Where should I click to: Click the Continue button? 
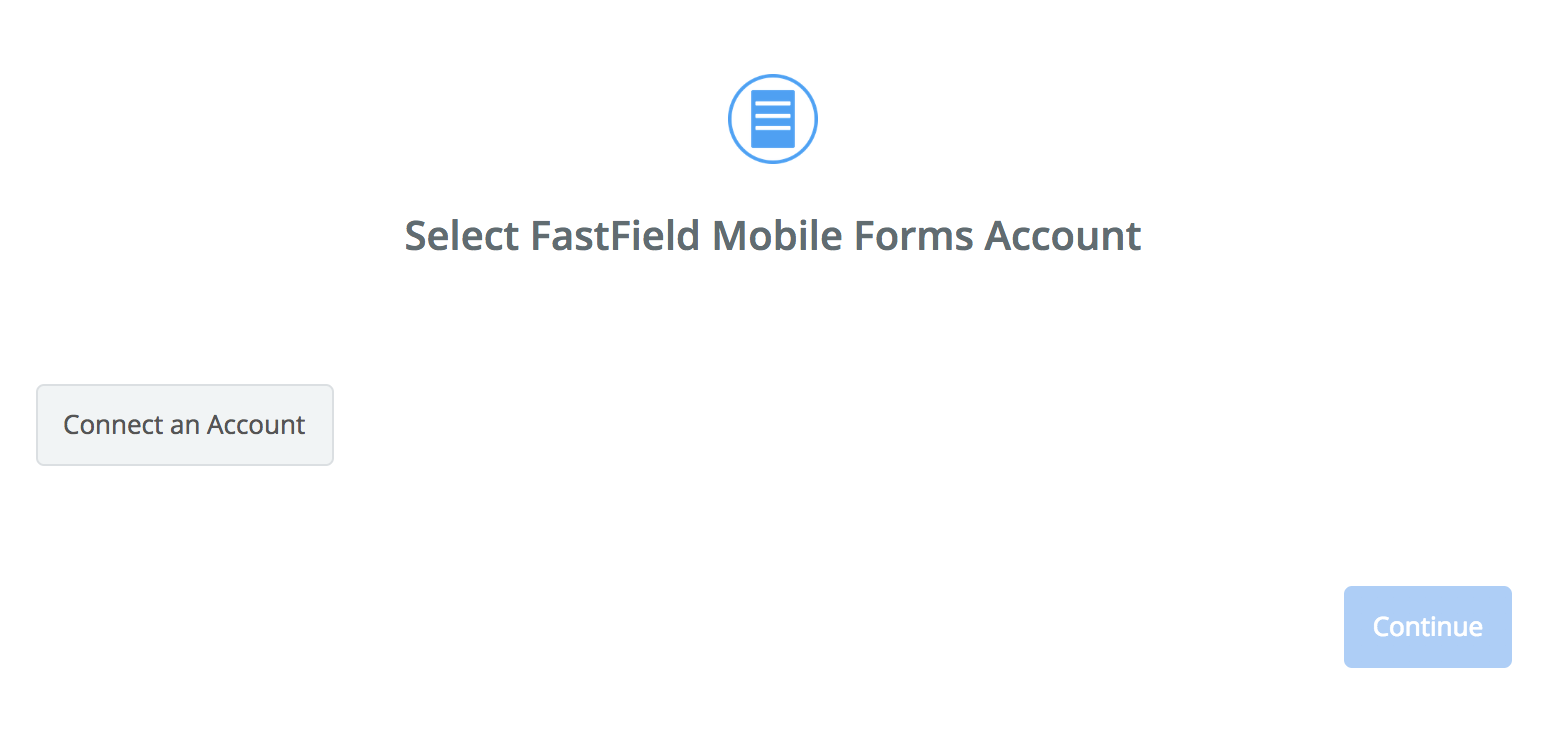click(1427, 627)
